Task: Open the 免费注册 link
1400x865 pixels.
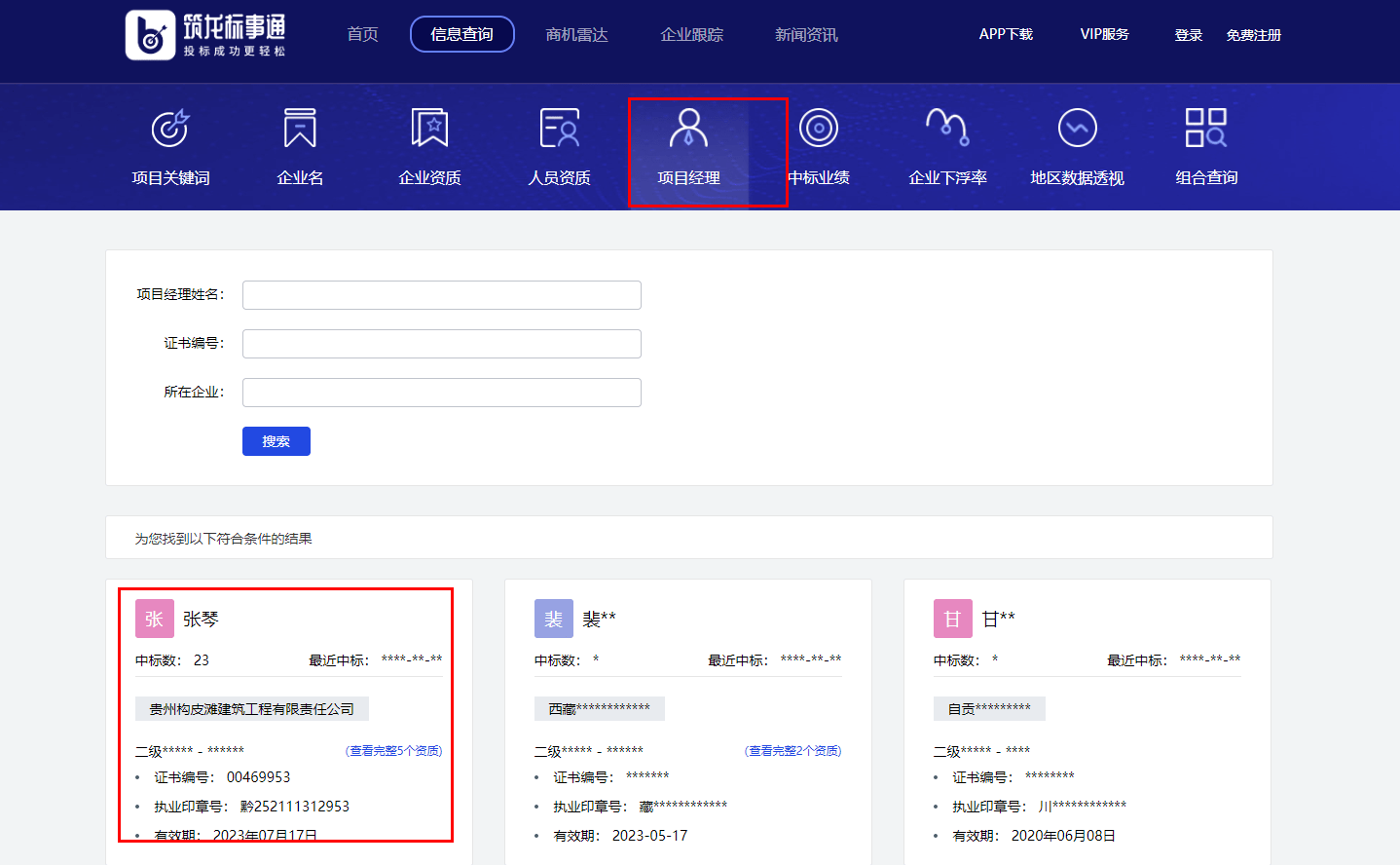Action: [1253, 35]
